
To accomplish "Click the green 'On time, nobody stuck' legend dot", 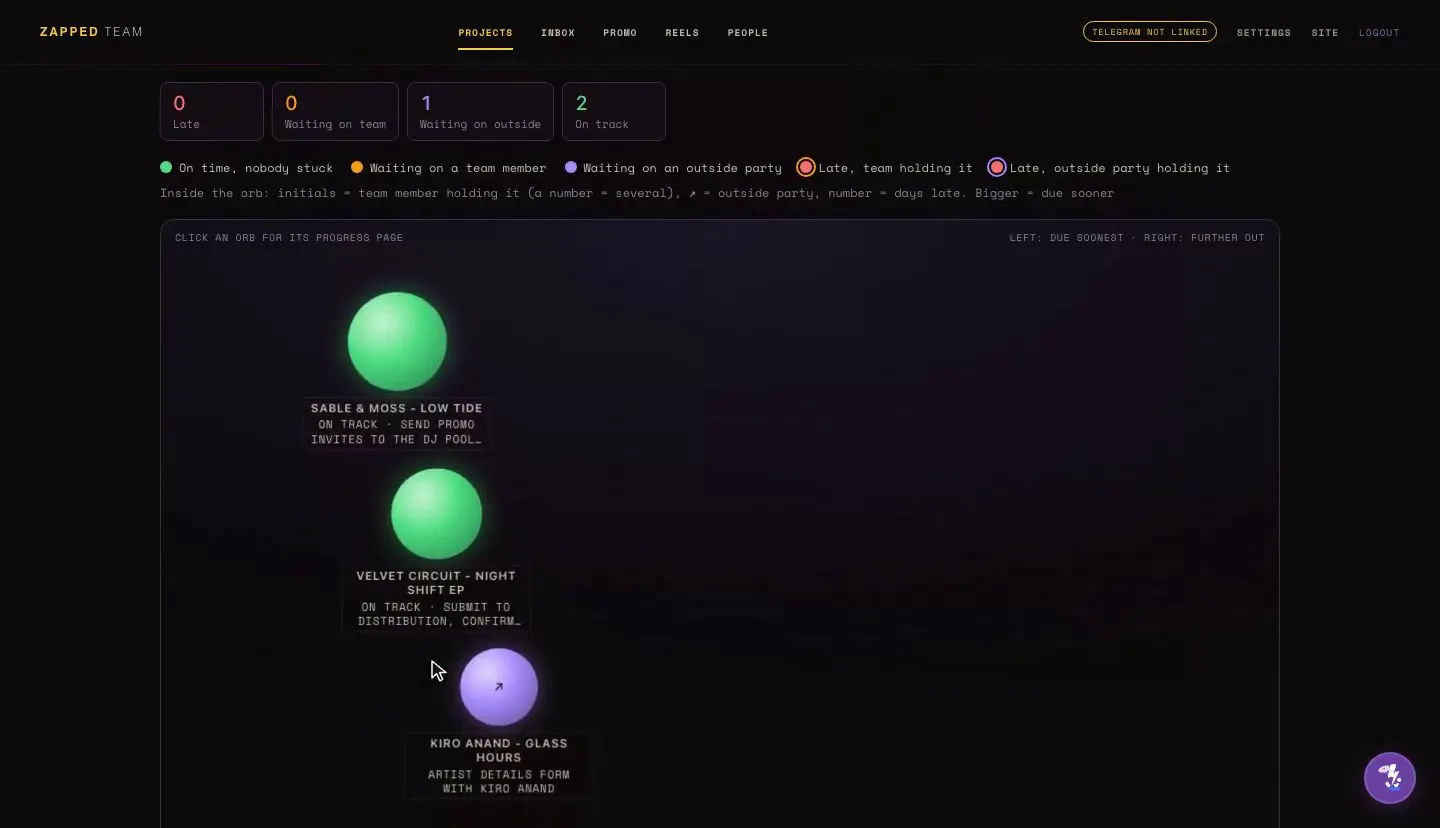I will pos(166,167).
